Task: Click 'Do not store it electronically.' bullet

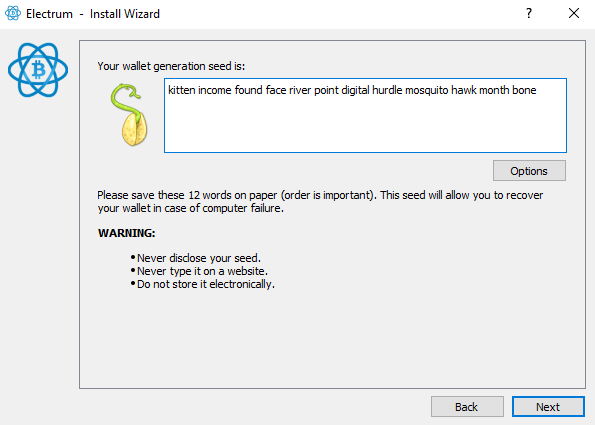Action: click(203, 284)
